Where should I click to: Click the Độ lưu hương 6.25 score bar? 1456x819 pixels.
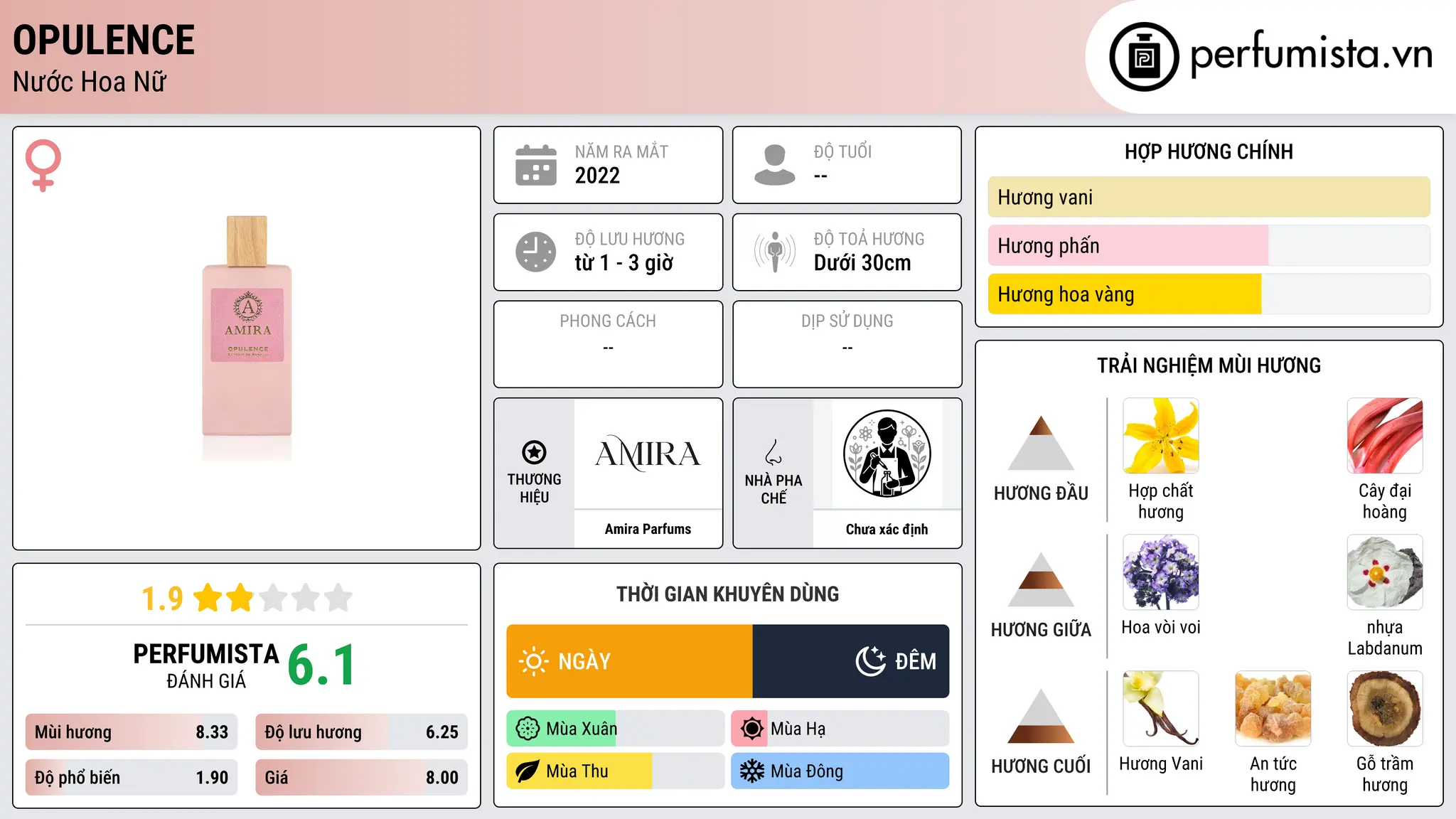tap(361, 732)
